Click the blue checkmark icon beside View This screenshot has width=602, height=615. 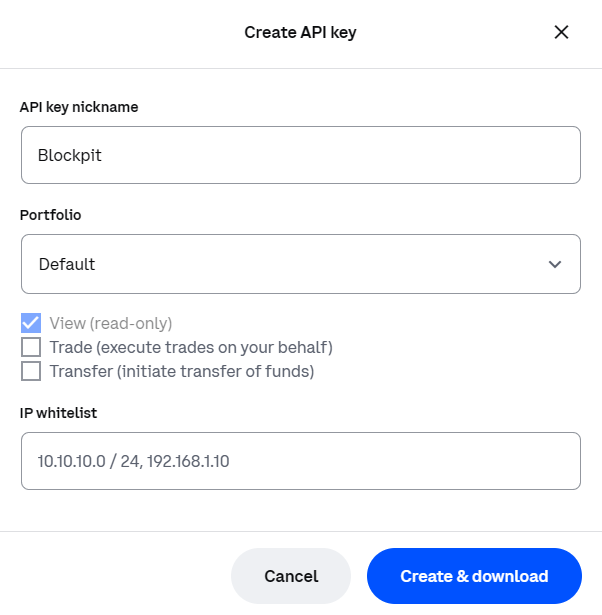[x=31, y=323]
